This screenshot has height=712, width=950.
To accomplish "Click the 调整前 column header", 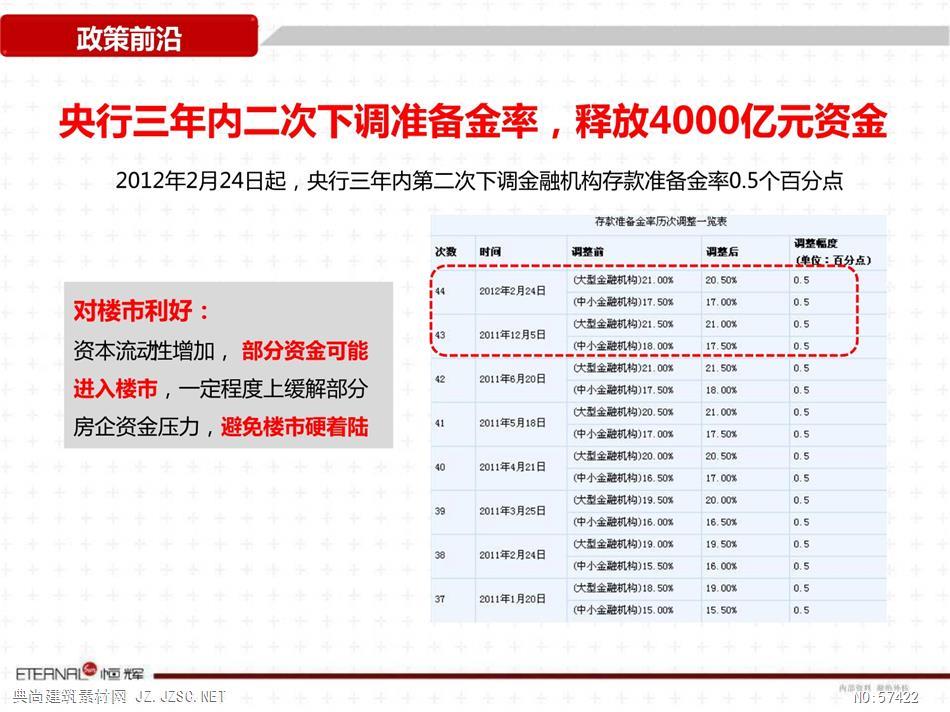I will pyautogui.click(x=587, y=251).
